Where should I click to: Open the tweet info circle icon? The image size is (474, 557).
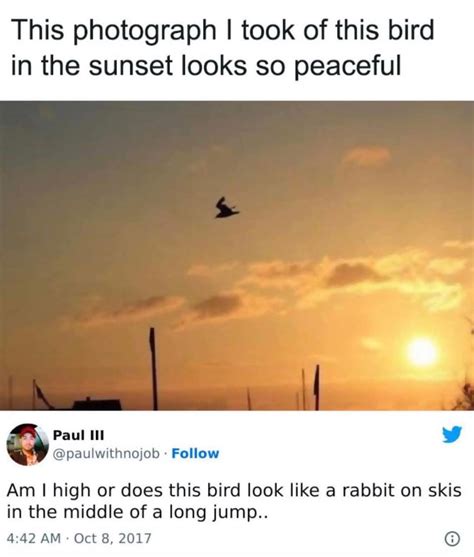click(x=453, y=539)
